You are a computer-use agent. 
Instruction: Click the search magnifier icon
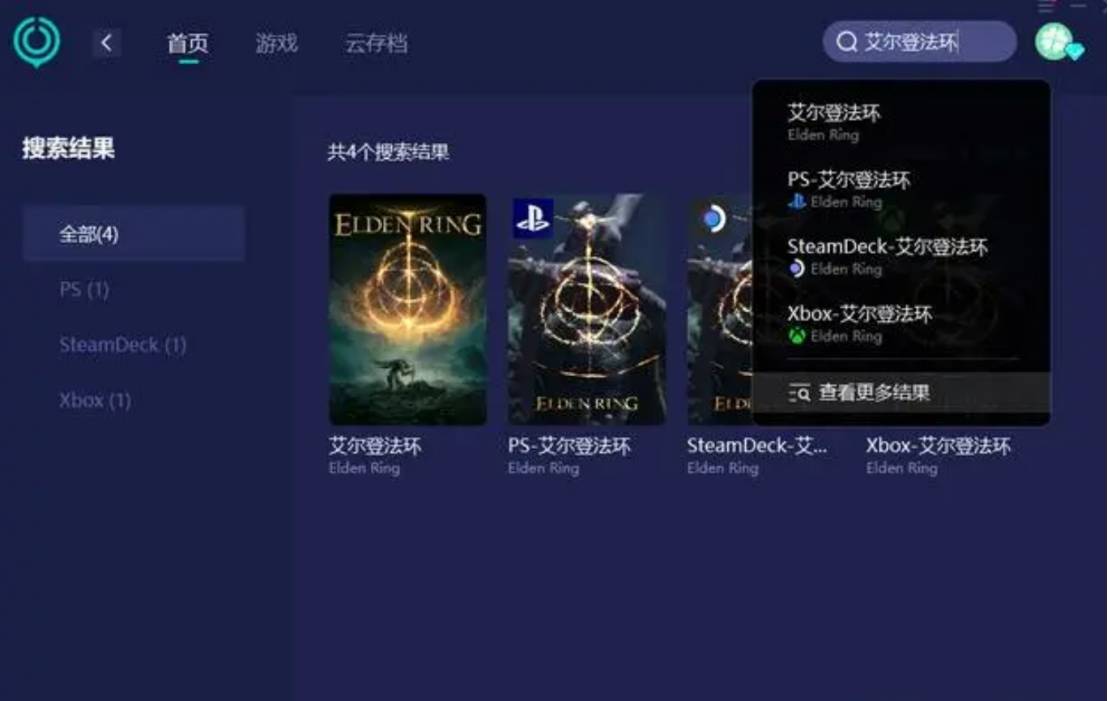846,42
